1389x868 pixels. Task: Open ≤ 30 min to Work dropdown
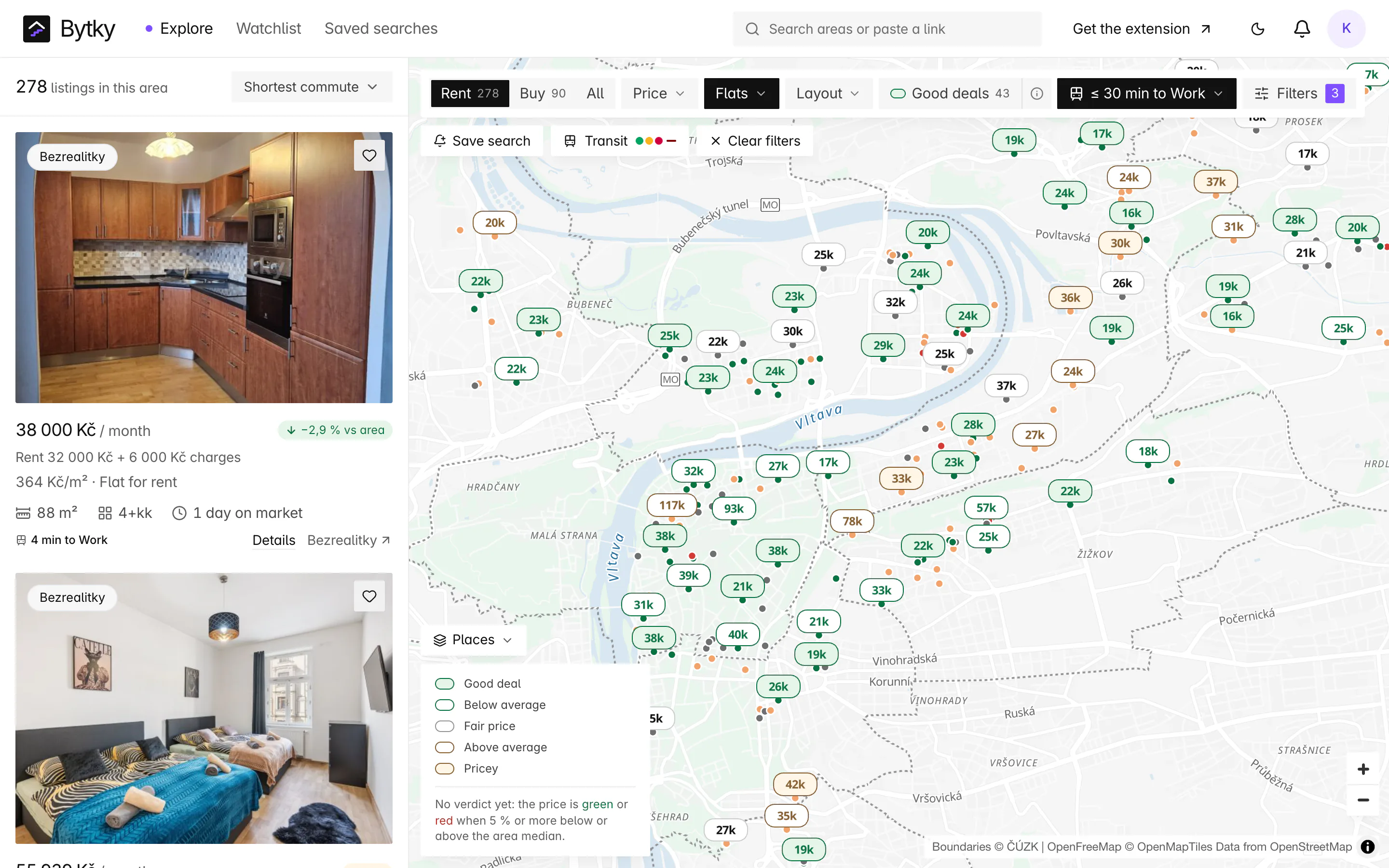click(x=1146, y=94)
